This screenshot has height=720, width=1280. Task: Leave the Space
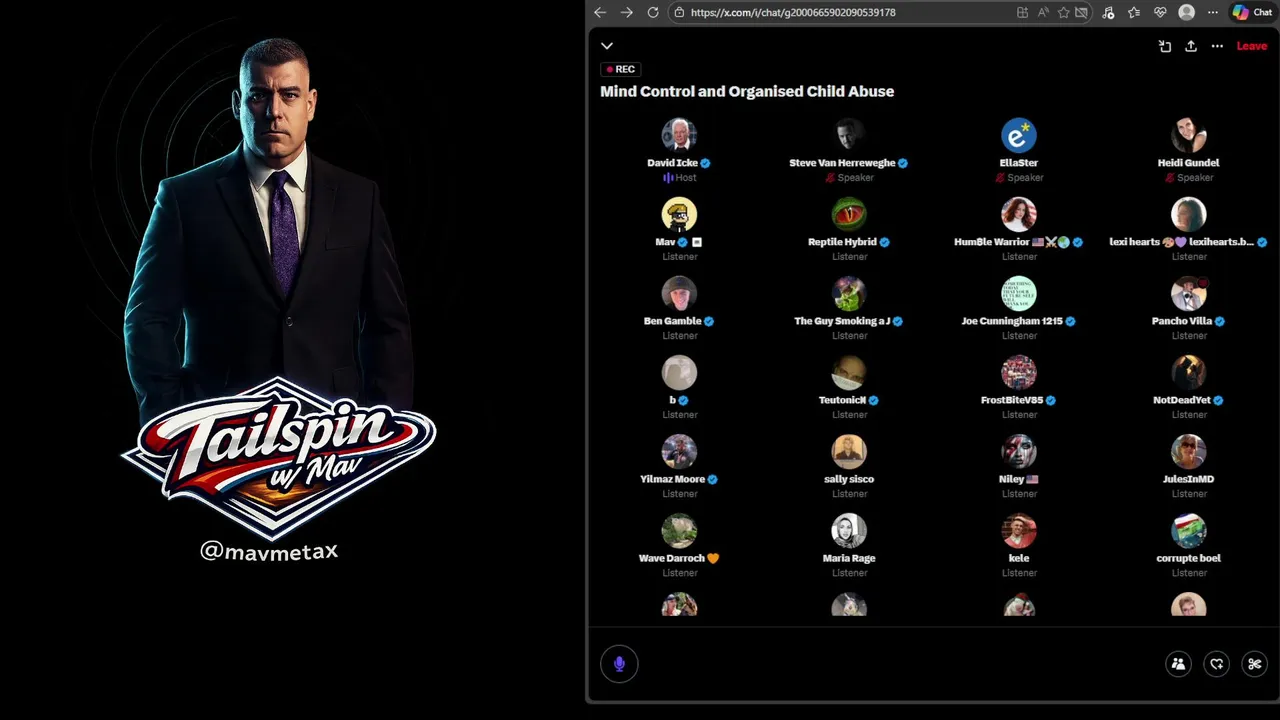(x=1252, y=46)
